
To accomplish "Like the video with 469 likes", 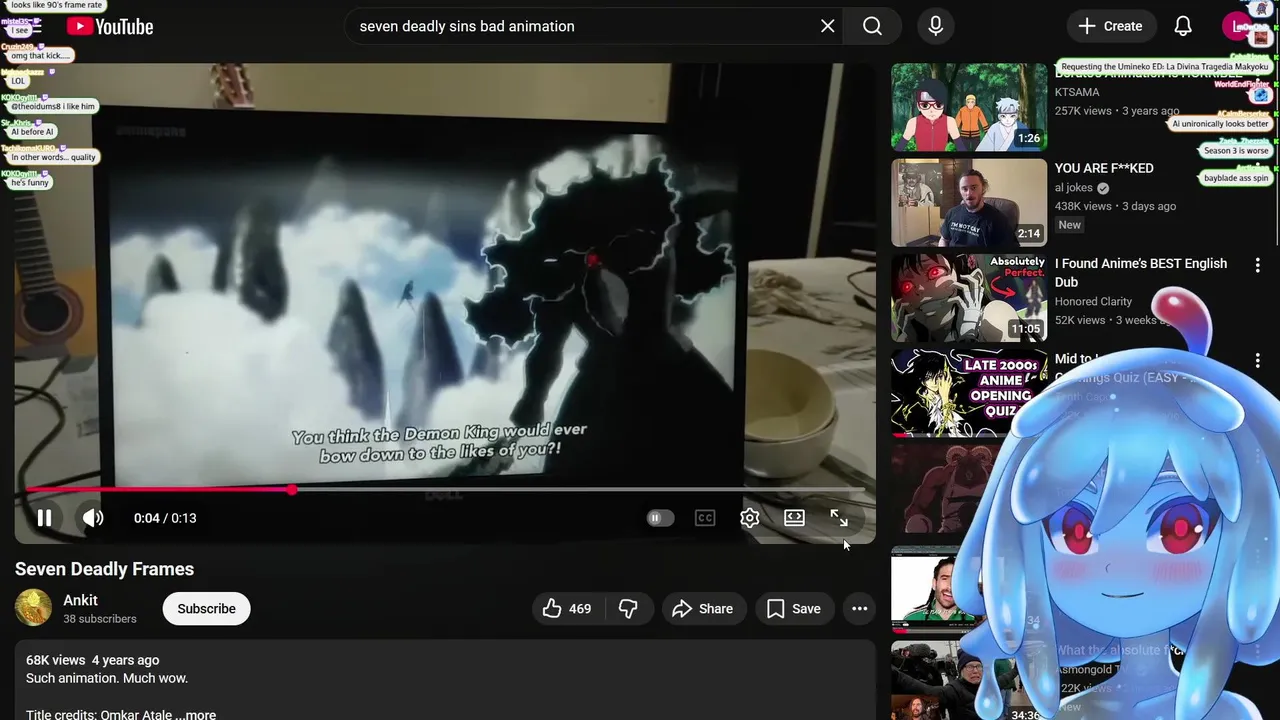I will pos(568,608).
